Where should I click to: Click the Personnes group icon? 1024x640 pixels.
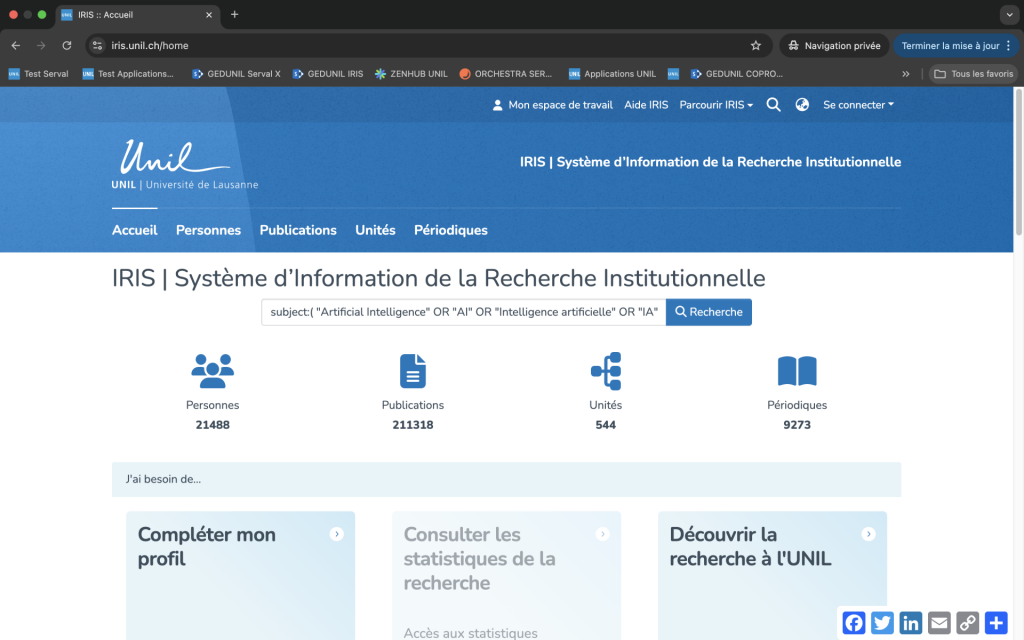212,371
